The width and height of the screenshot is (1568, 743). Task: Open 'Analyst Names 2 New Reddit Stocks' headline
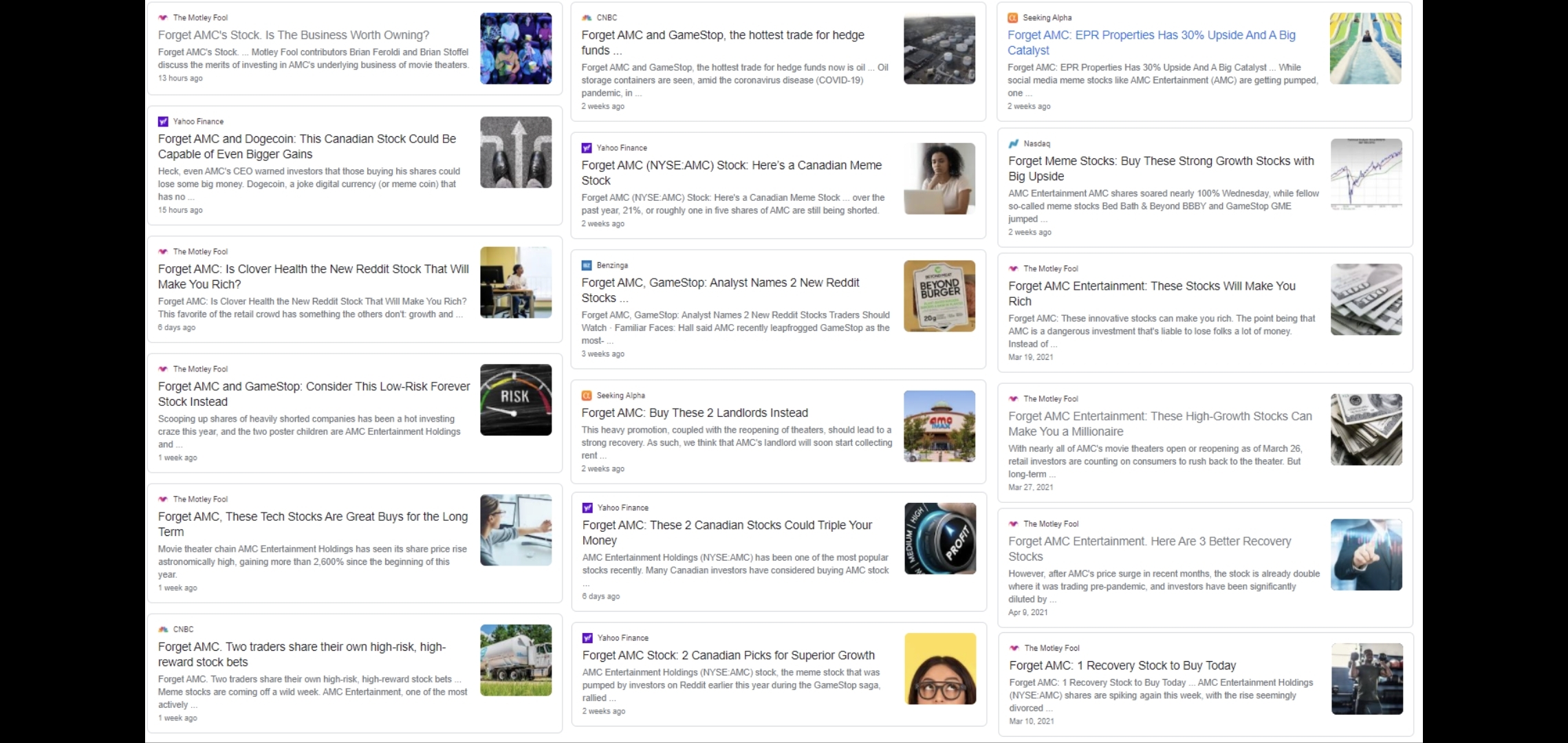click(720, 290)
